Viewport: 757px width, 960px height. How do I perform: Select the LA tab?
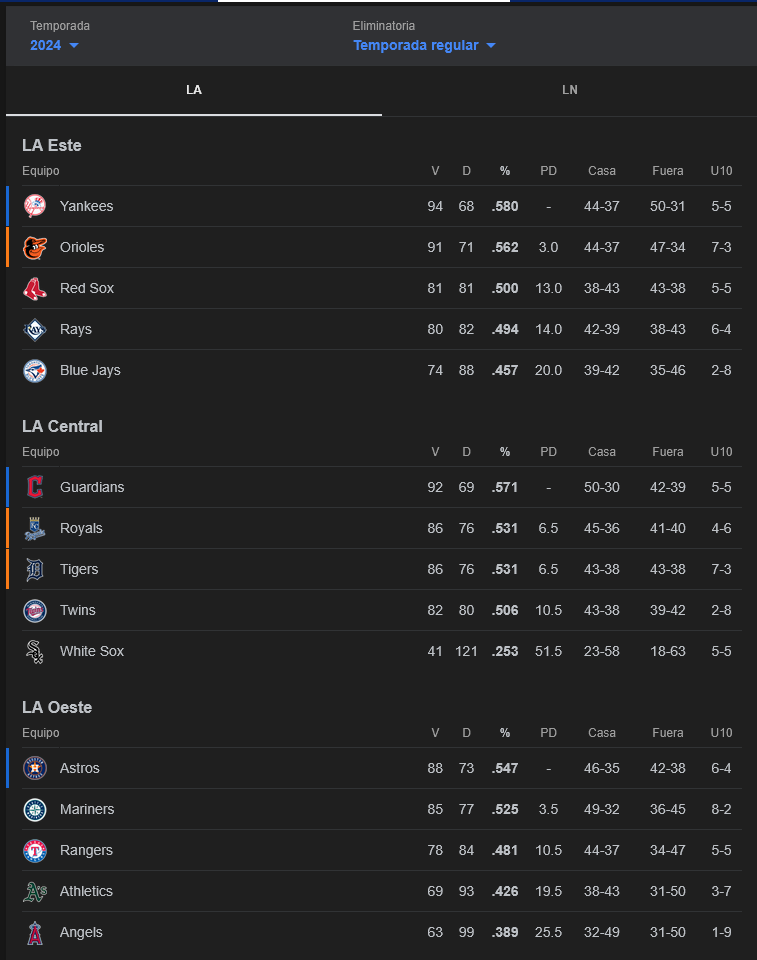tap(194, 90)
